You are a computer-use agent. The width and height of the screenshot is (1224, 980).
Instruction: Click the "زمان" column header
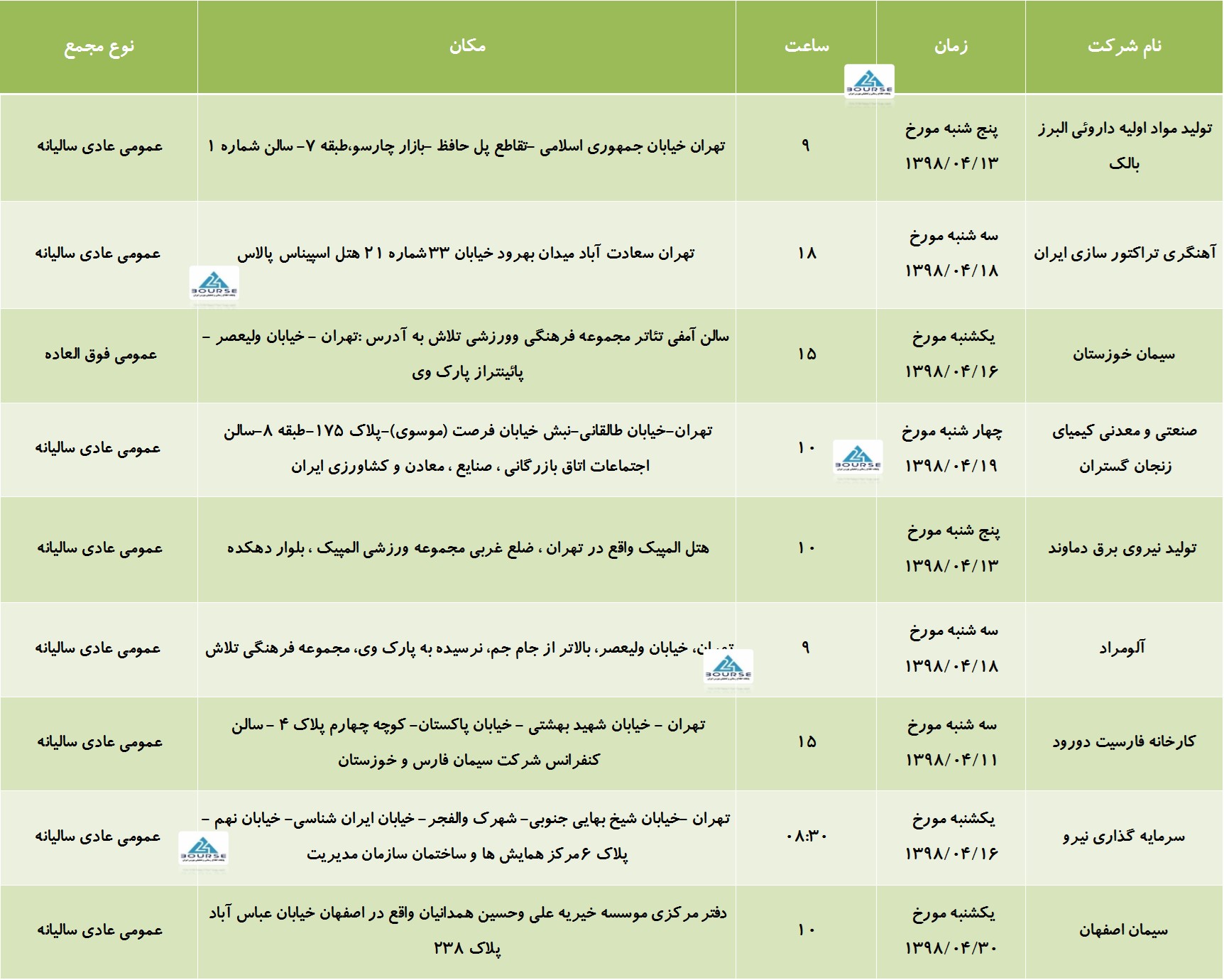tap(951, 46)
